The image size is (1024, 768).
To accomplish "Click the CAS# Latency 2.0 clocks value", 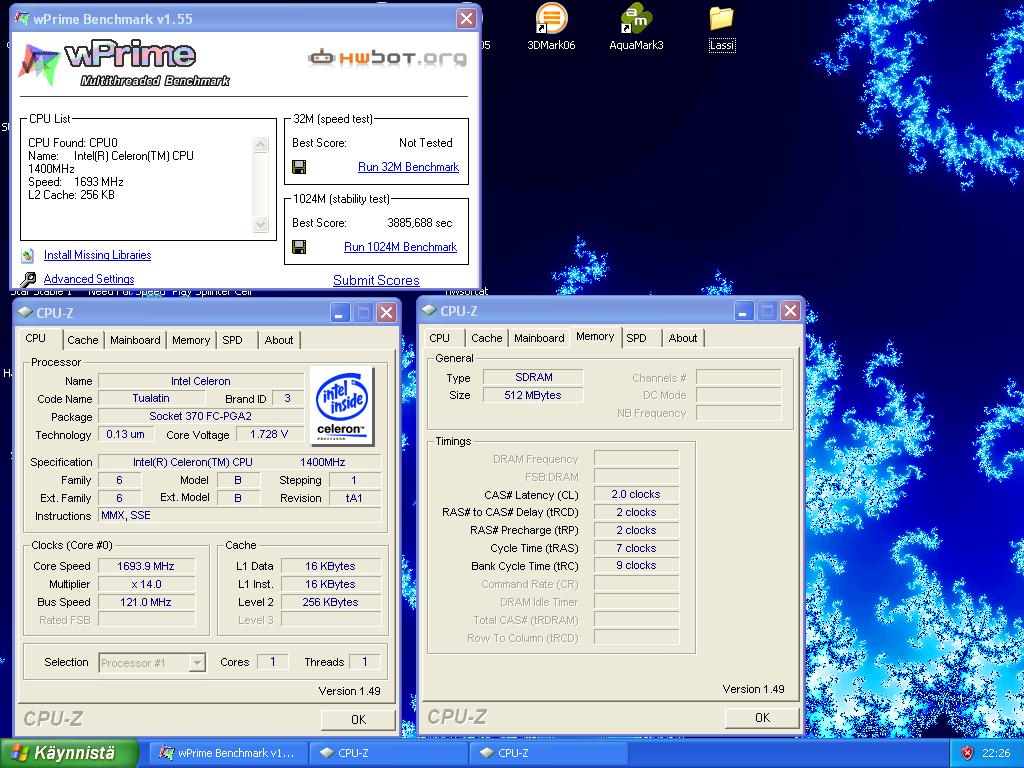I will tap(636, 494).
